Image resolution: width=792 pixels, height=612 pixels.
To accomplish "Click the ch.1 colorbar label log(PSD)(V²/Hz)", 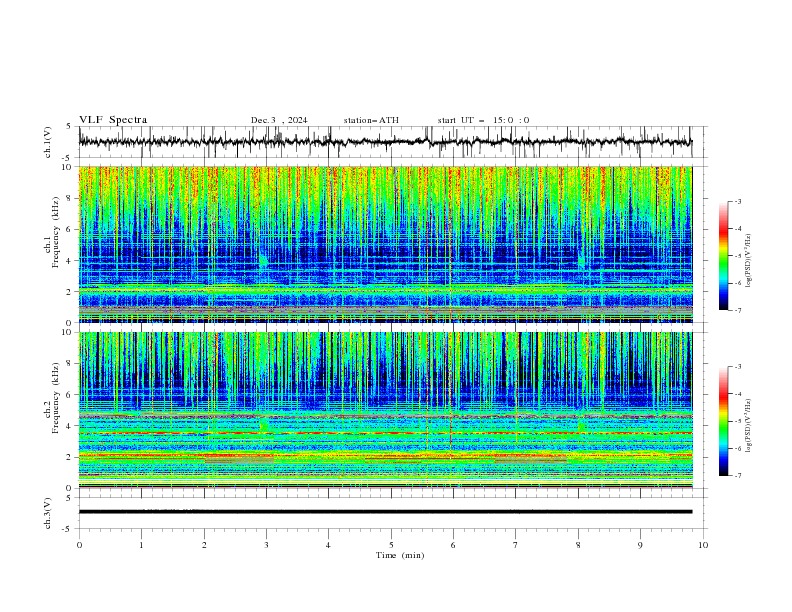I will coord(748,261).
